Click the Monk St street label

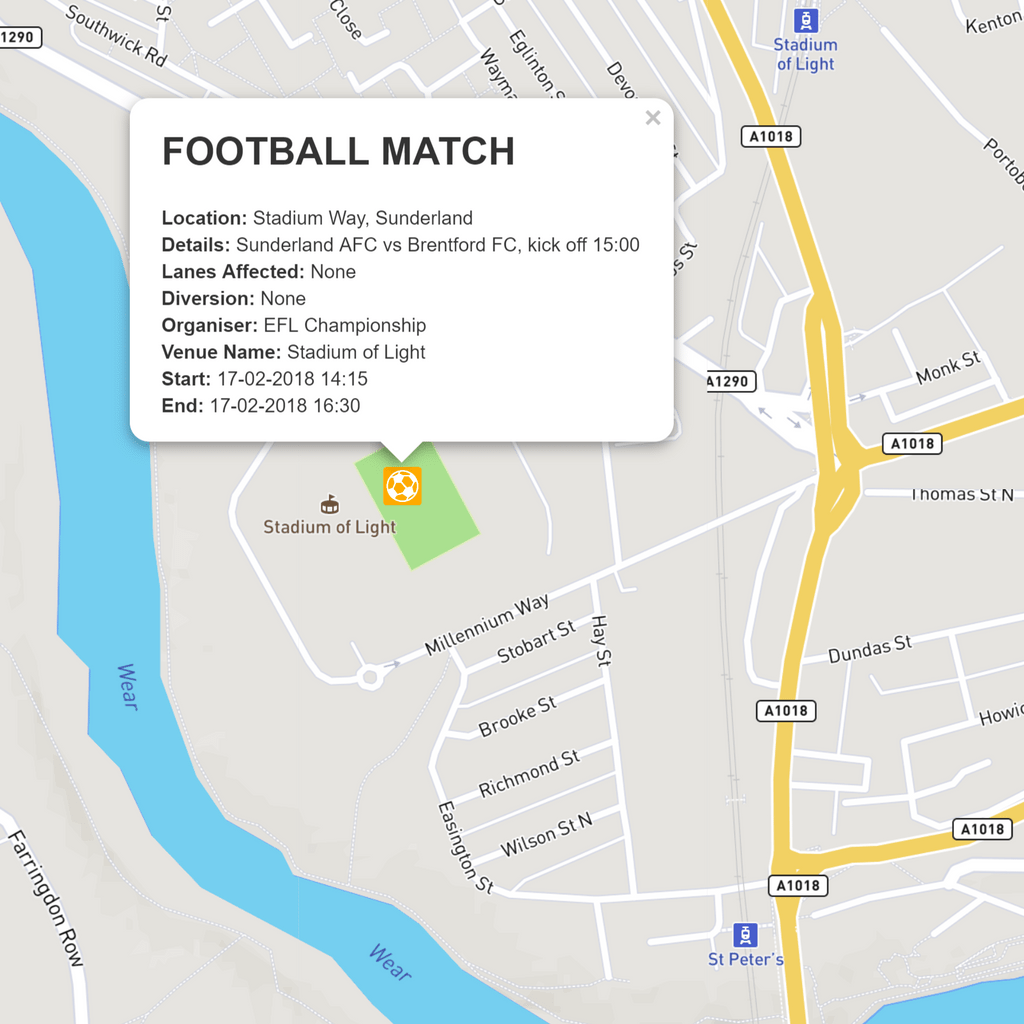coord(948,368)
